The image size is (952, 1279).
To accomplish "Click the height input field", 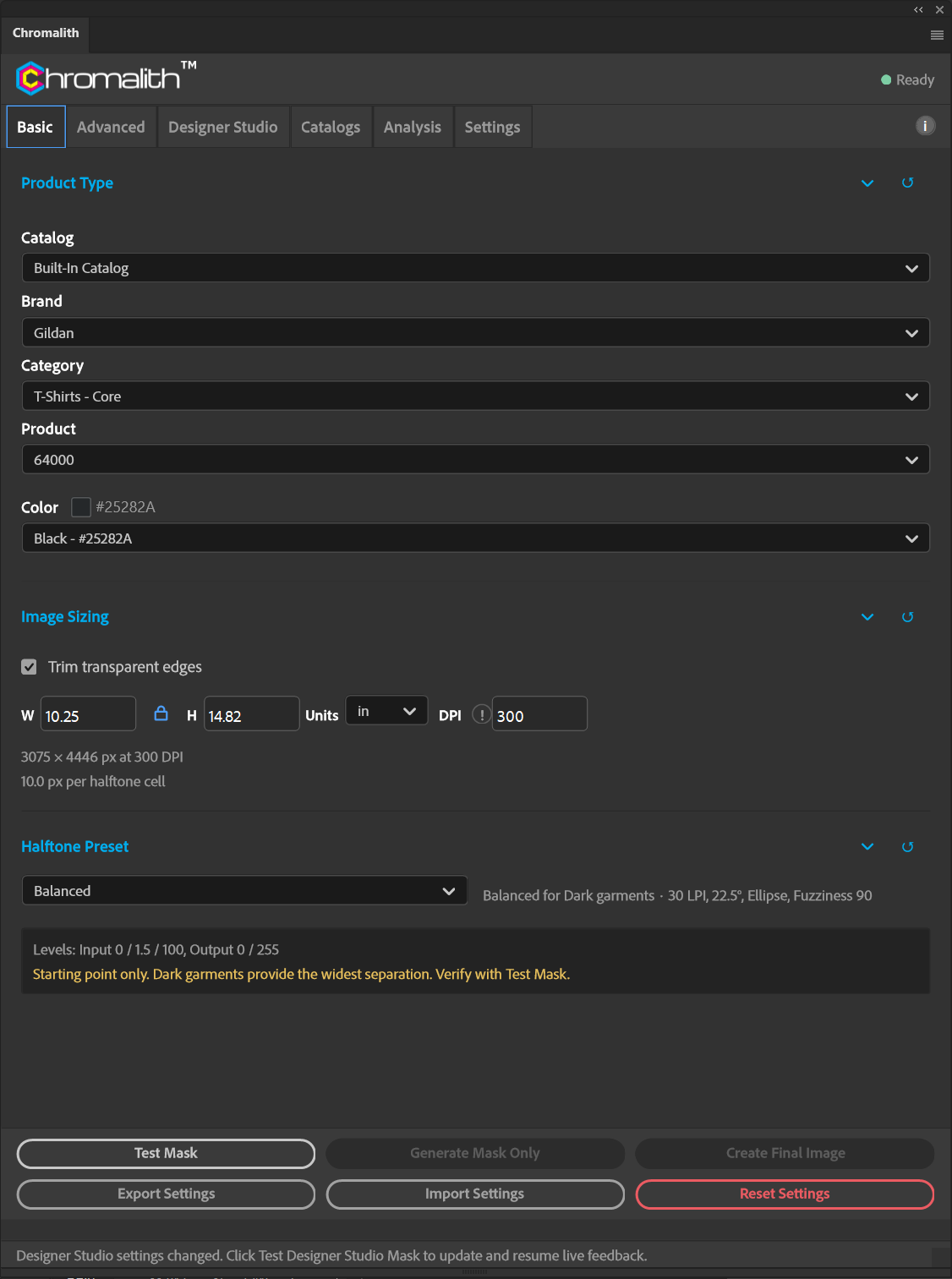I will tap(251, 714).
